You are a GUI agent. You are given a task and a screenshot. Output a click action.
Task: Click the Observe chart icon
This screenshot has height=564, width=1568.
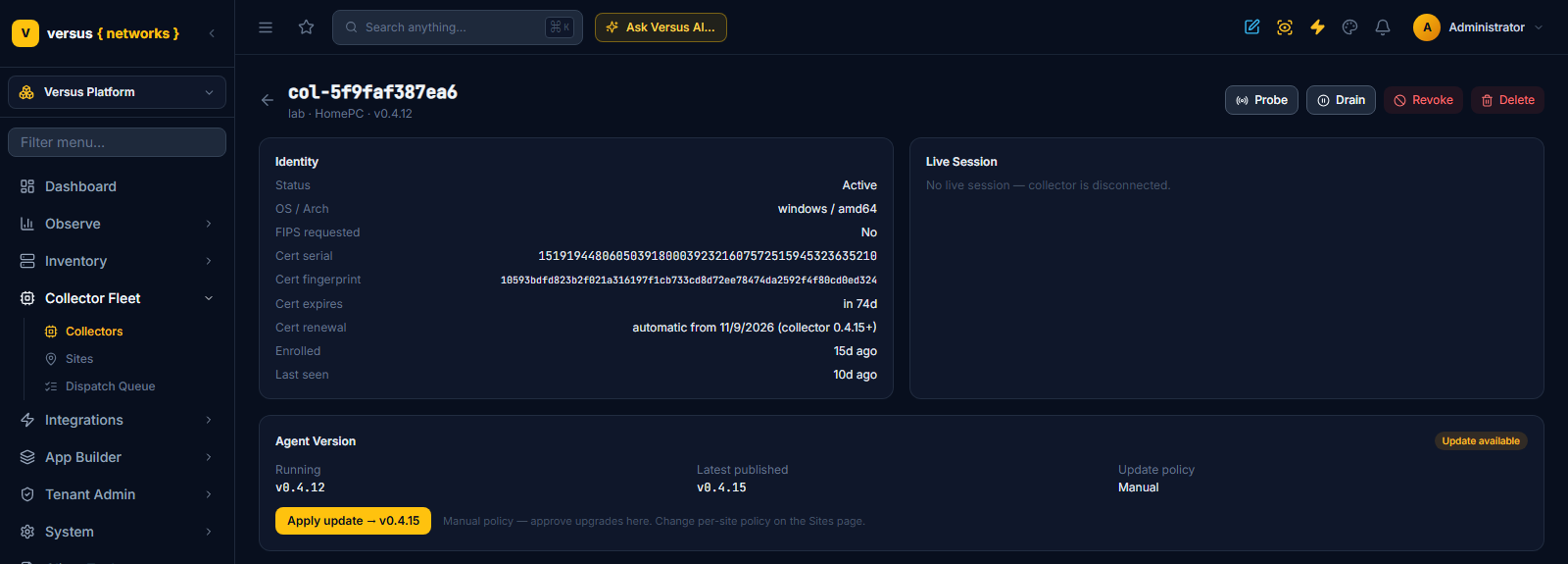coord(27,224)
